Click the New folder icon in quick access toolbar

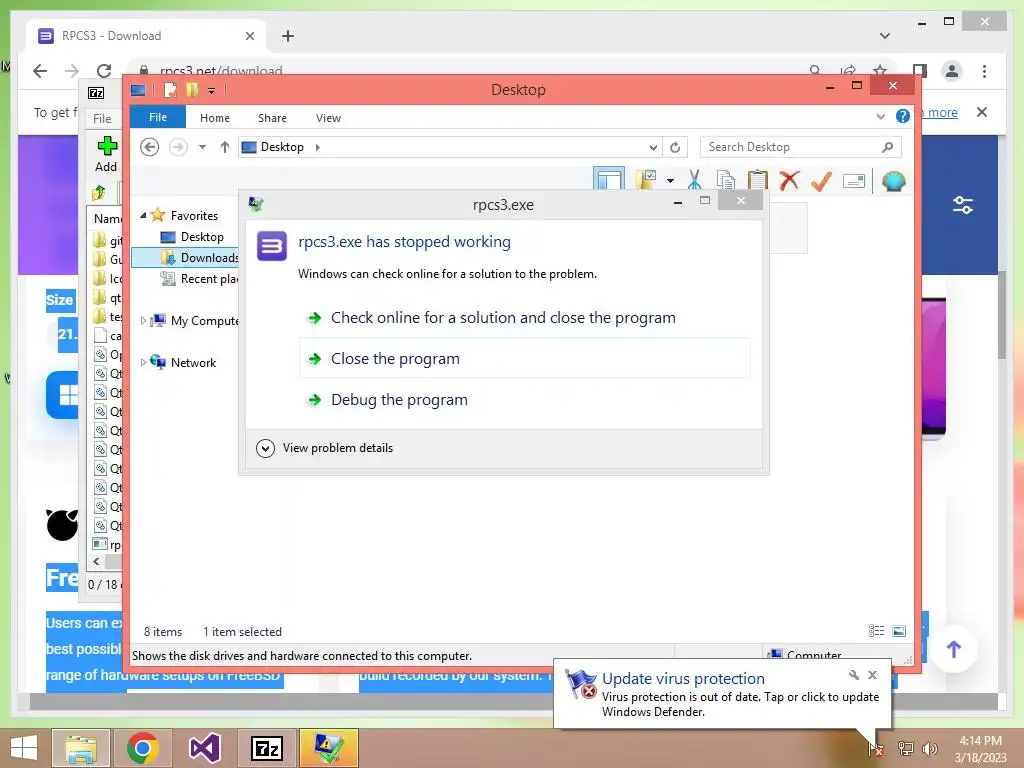click(x=191, y=90)
